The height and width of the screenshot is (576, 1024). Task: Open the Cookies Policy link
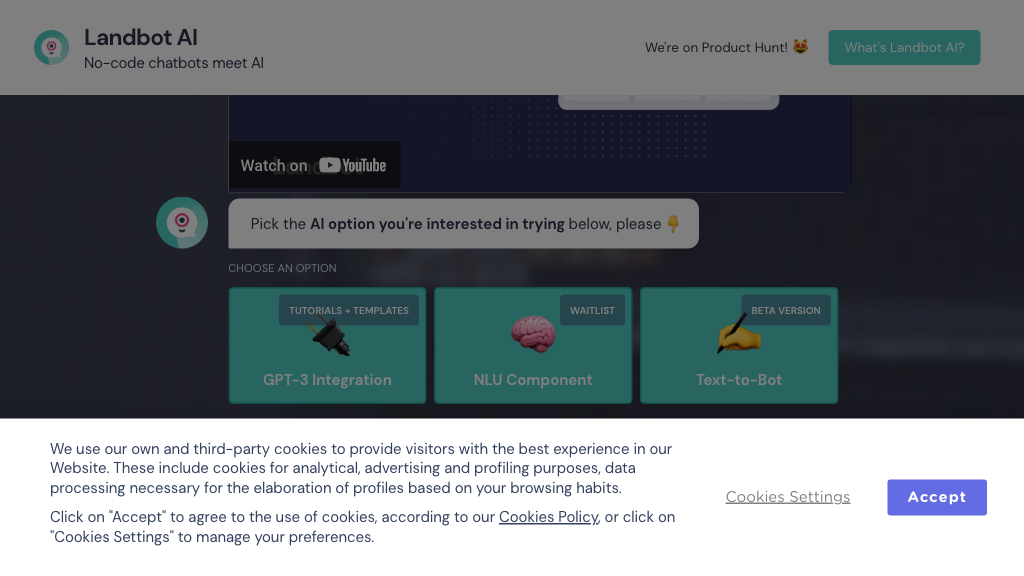pos(549,517)
